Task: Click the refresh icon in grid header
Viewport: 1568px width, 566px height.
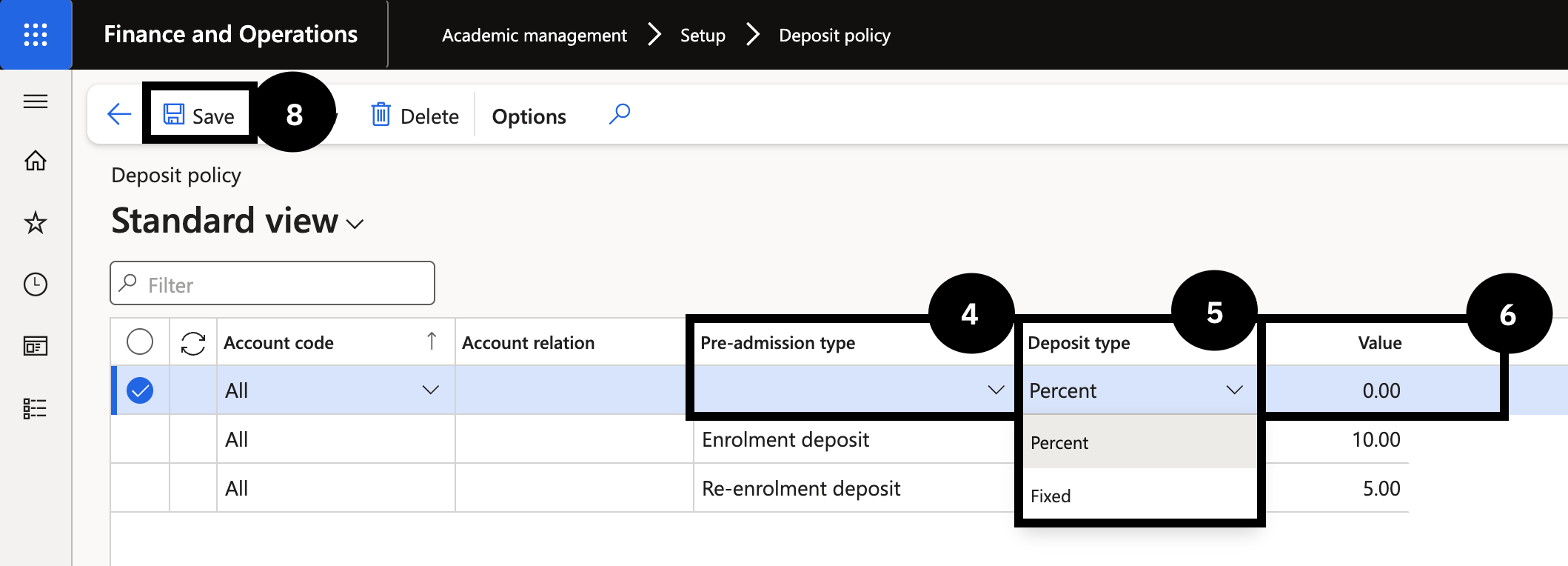Action: pyautogui.click(x=193, y=342)
